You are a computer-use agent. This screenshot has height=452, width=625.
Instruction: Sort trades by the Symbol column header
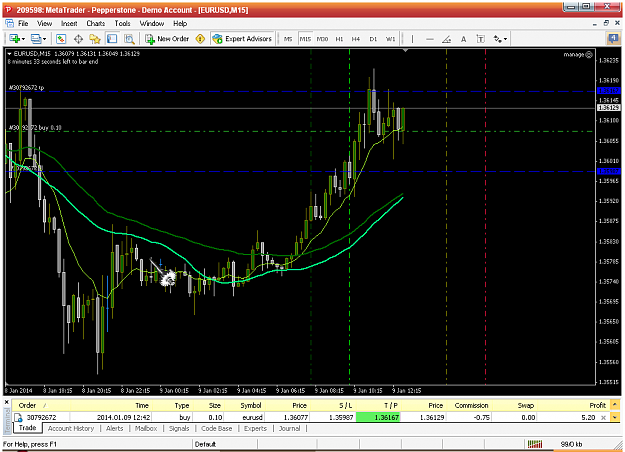point(251,405)
